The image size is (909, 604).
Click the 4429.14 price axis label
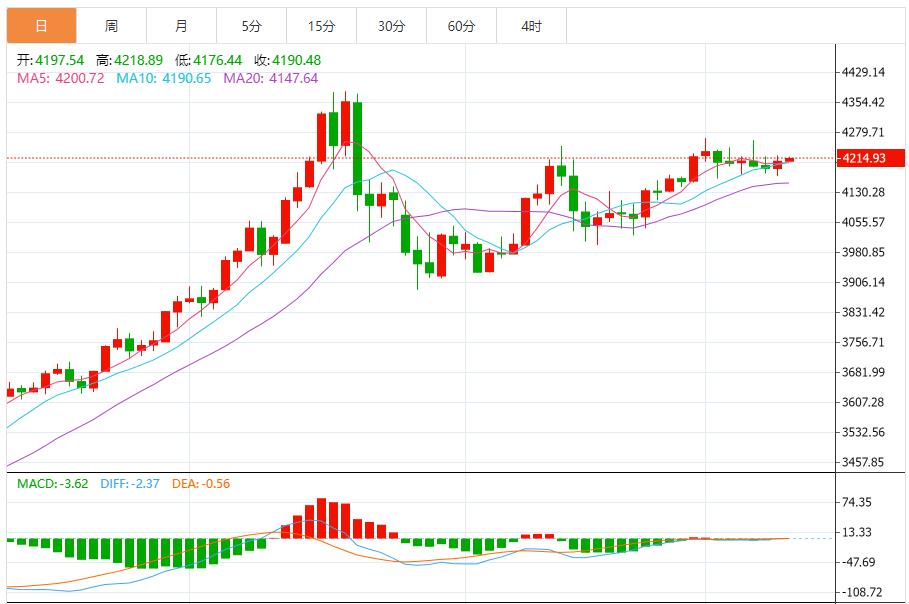(864, 72)
